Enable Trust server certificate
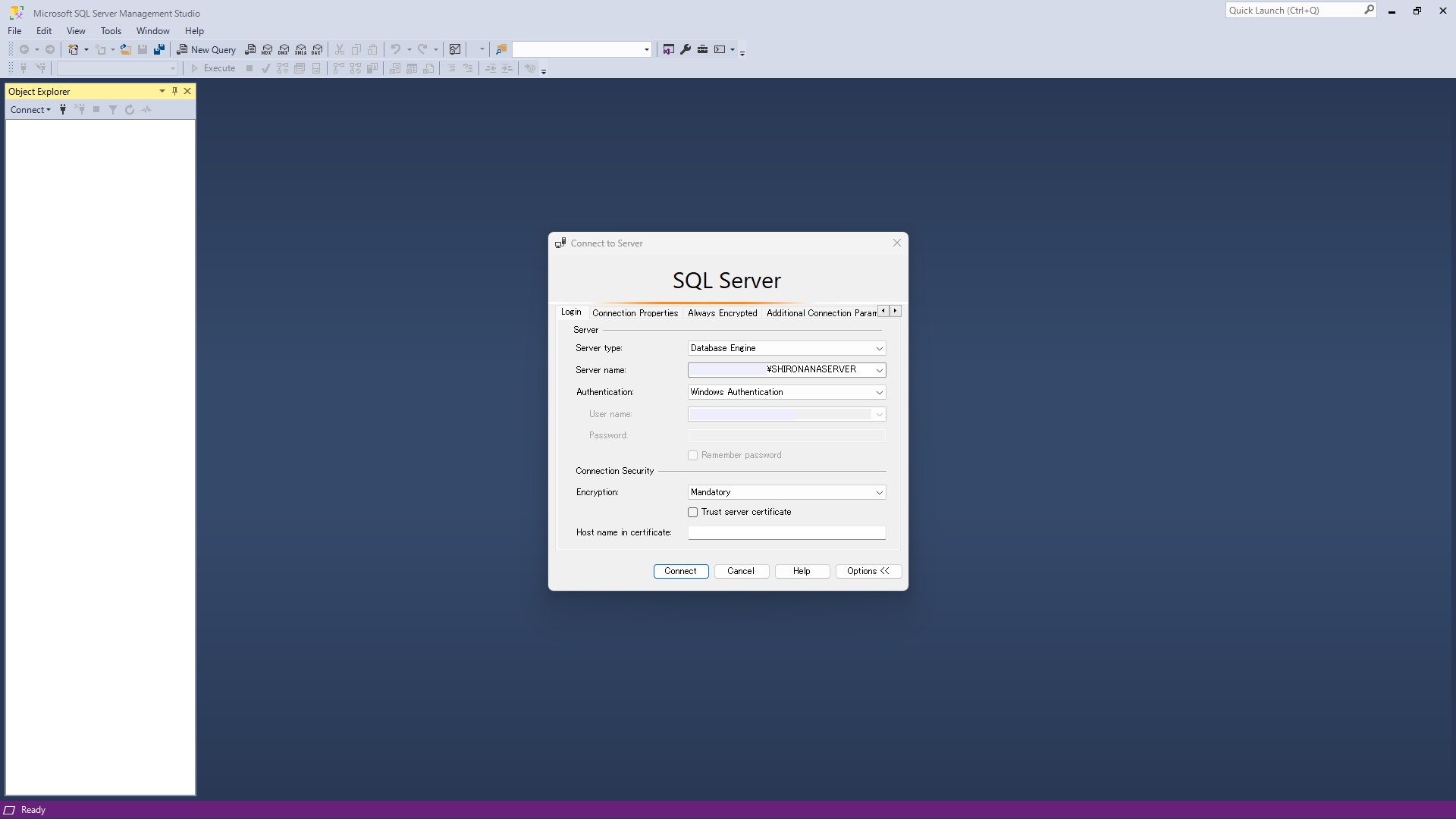Image resolution: width=1456 pixels, height=819 pixels. [692, 512]
